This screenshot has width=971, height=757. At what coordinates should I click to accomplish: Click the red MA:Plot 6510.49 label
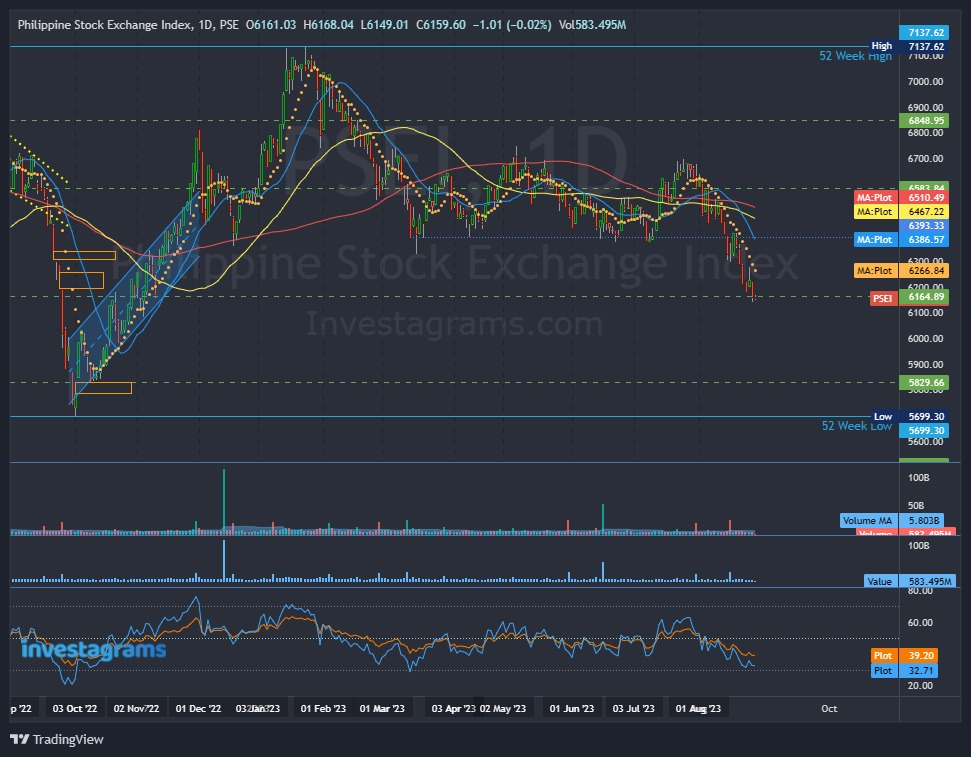[901, 198]
